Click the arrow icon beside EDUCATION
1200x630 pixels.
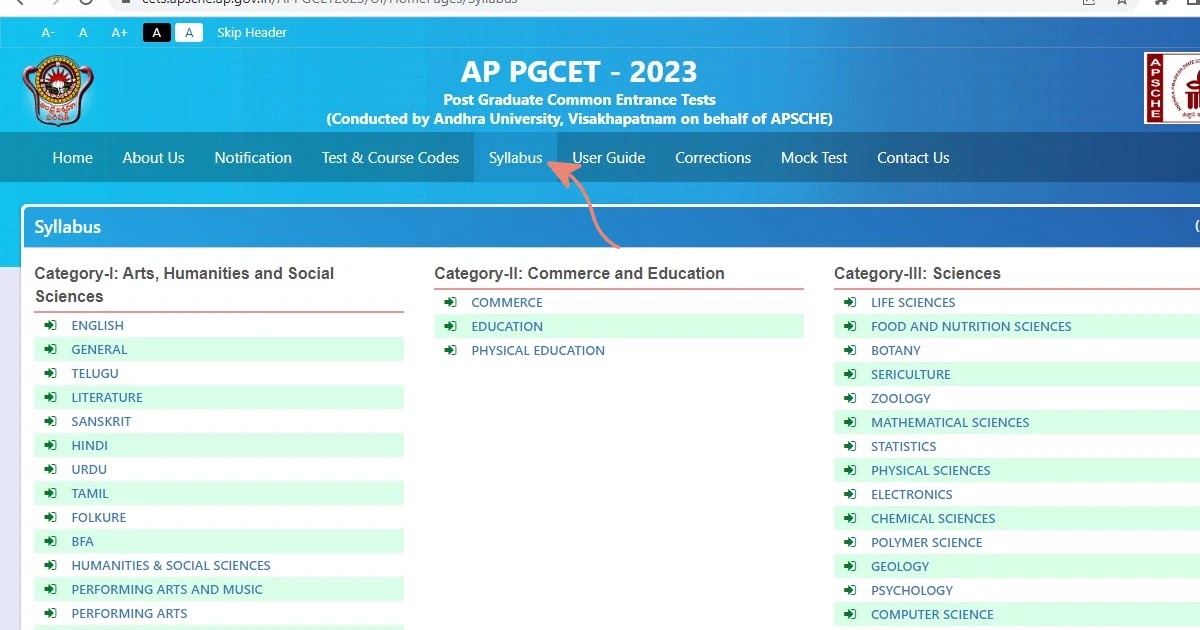450,326
